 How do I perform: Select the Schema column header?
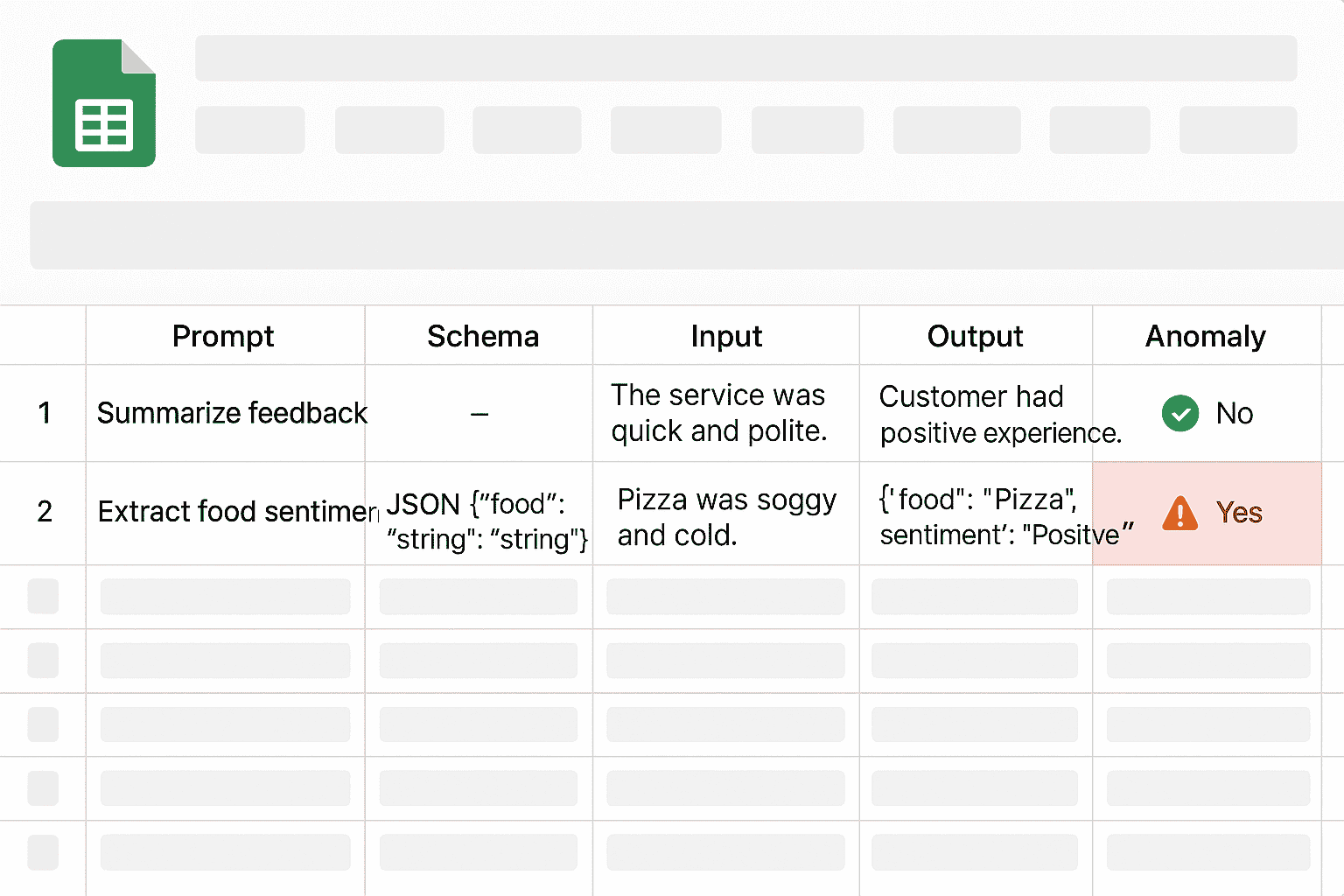pos(482,336)
